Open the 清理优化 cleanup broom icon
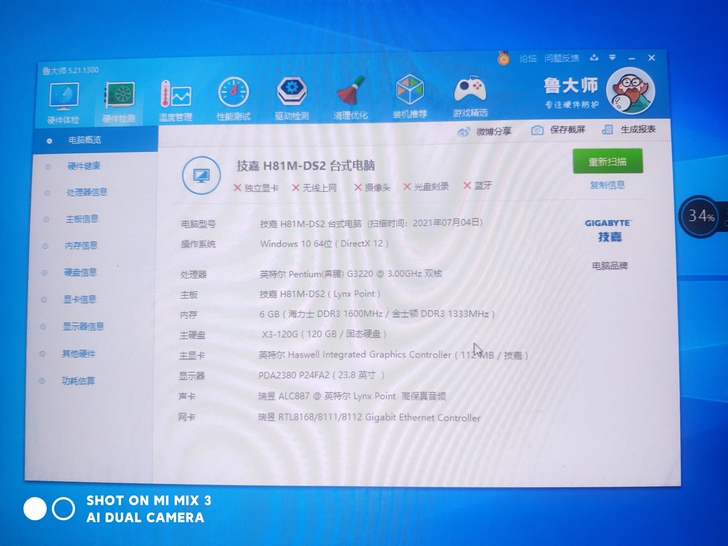 click(351, 98)
